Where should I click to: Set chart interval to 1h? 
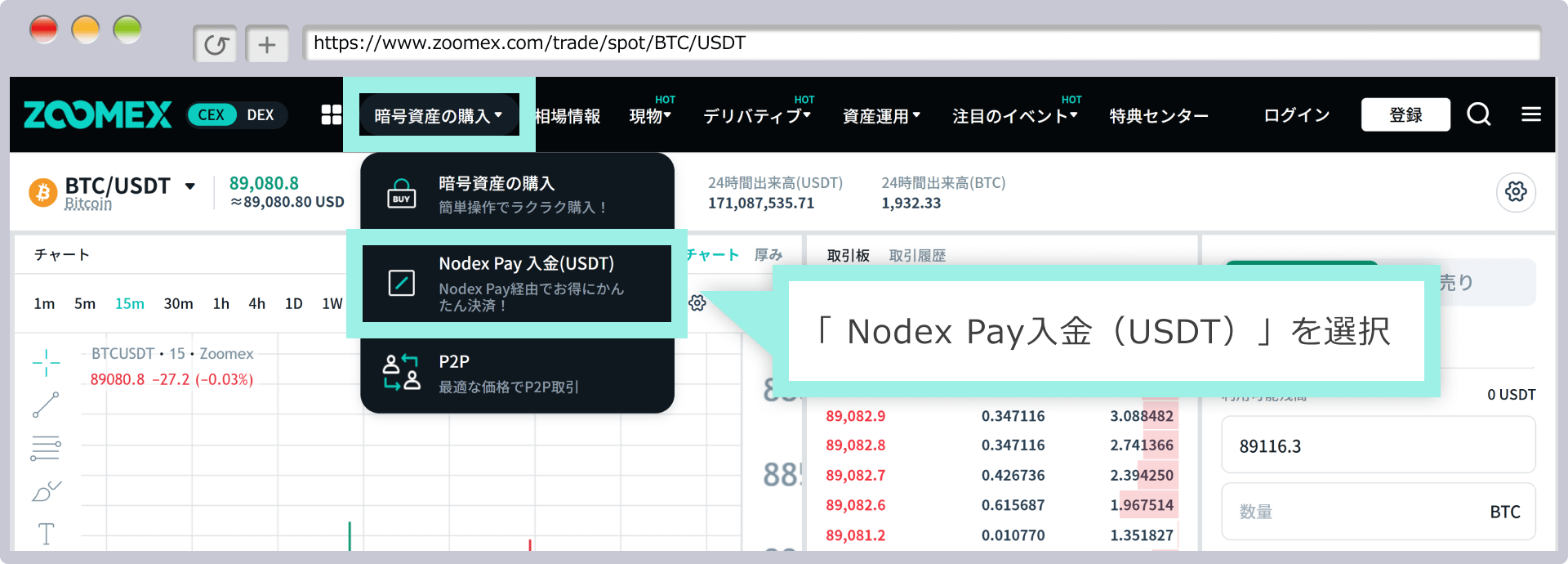220,303
